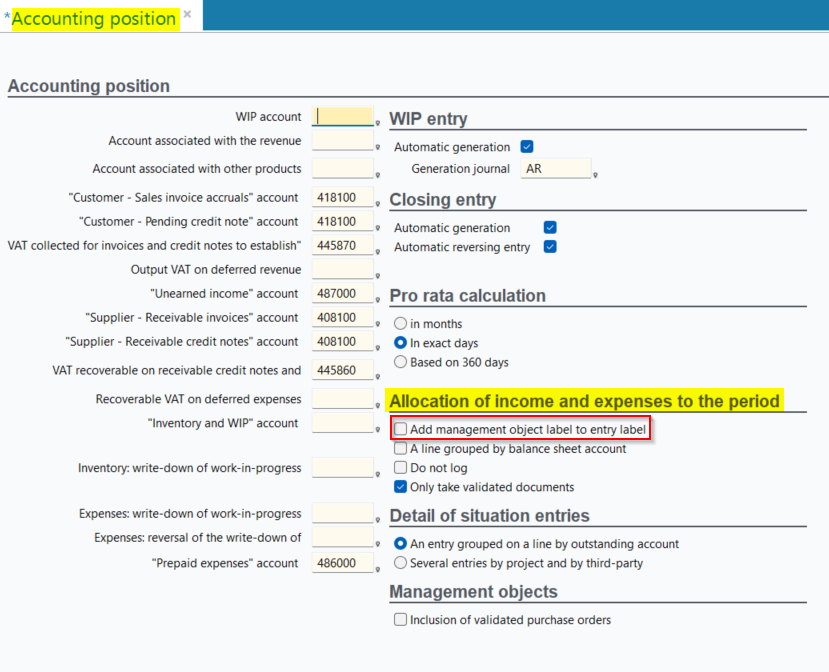Check the Do not log option
This screenshot has height=672, width=829.
click(401, 468)
